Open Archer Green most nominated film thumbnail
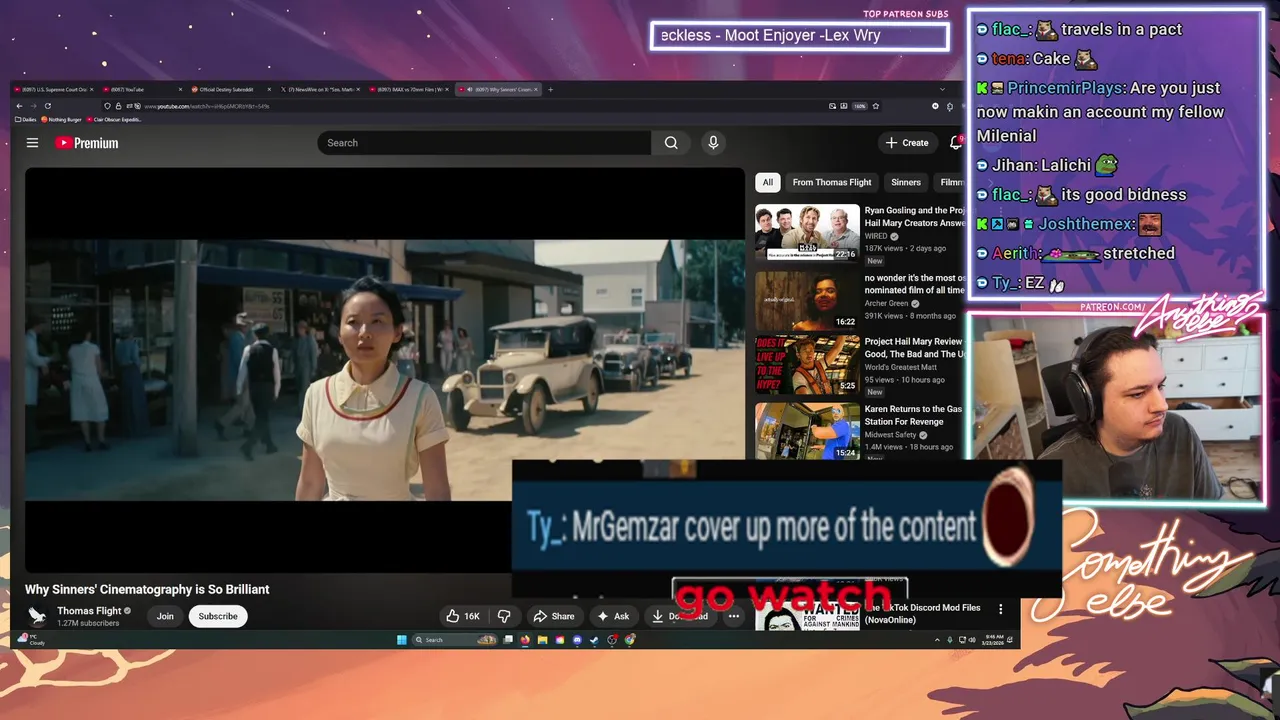Viewport: 1280px width, 720px height. pyautogui.click(x=807, y=300)
